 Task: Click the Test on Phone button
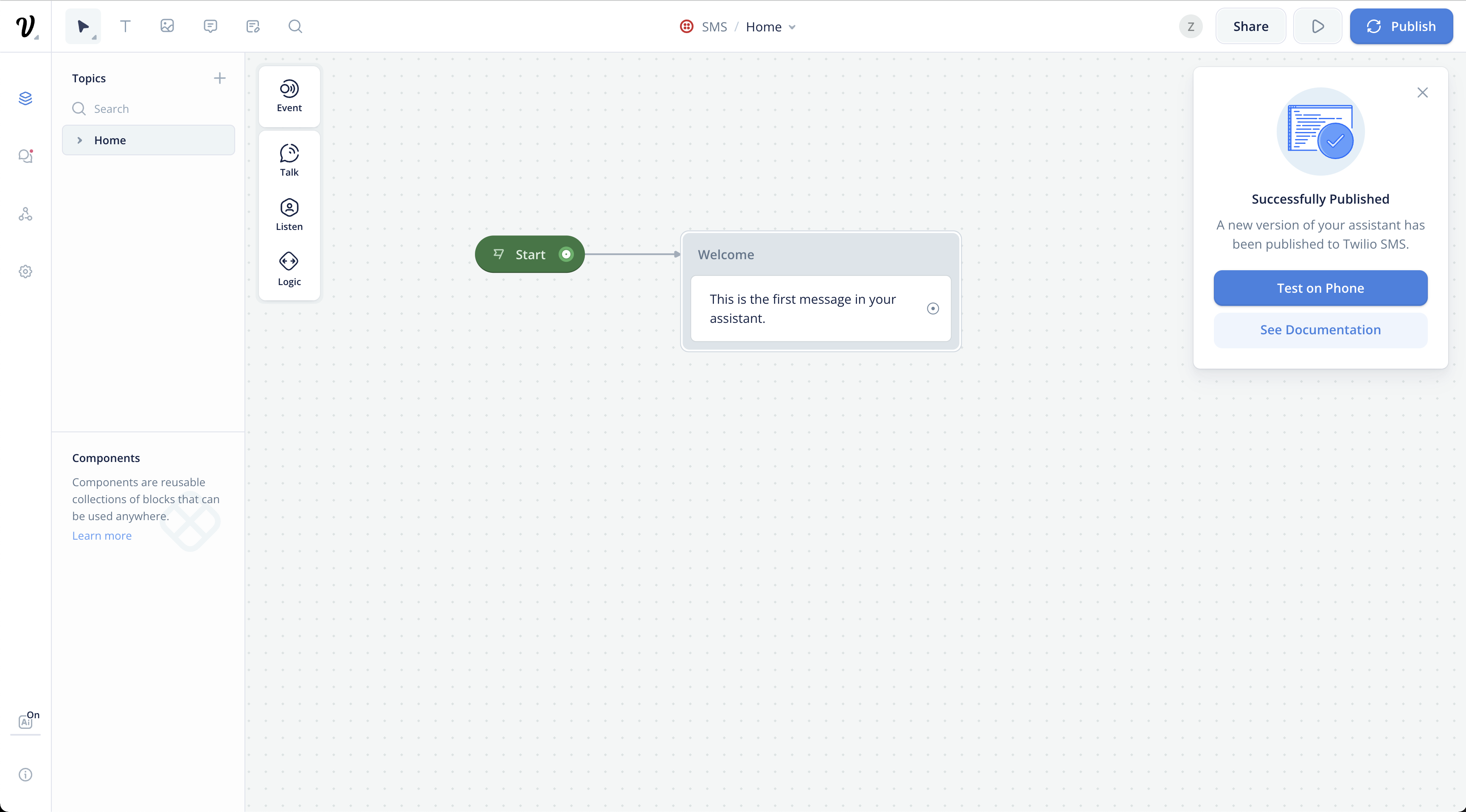(1320, 288)
